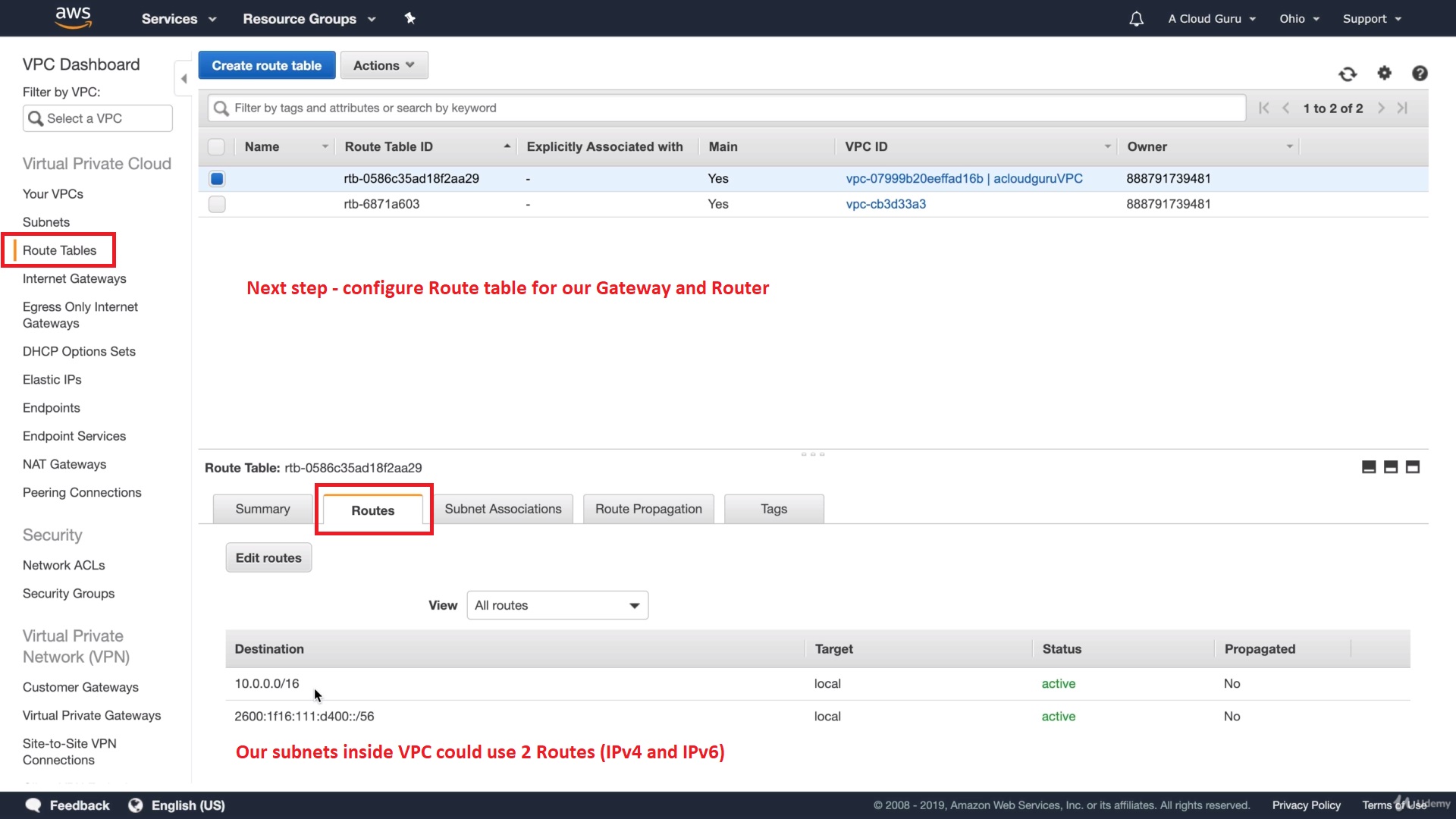Select the rtb-6871a603 row checkbox
Image resolution: width=1456 pixels, height=819 pixels.
217,204
